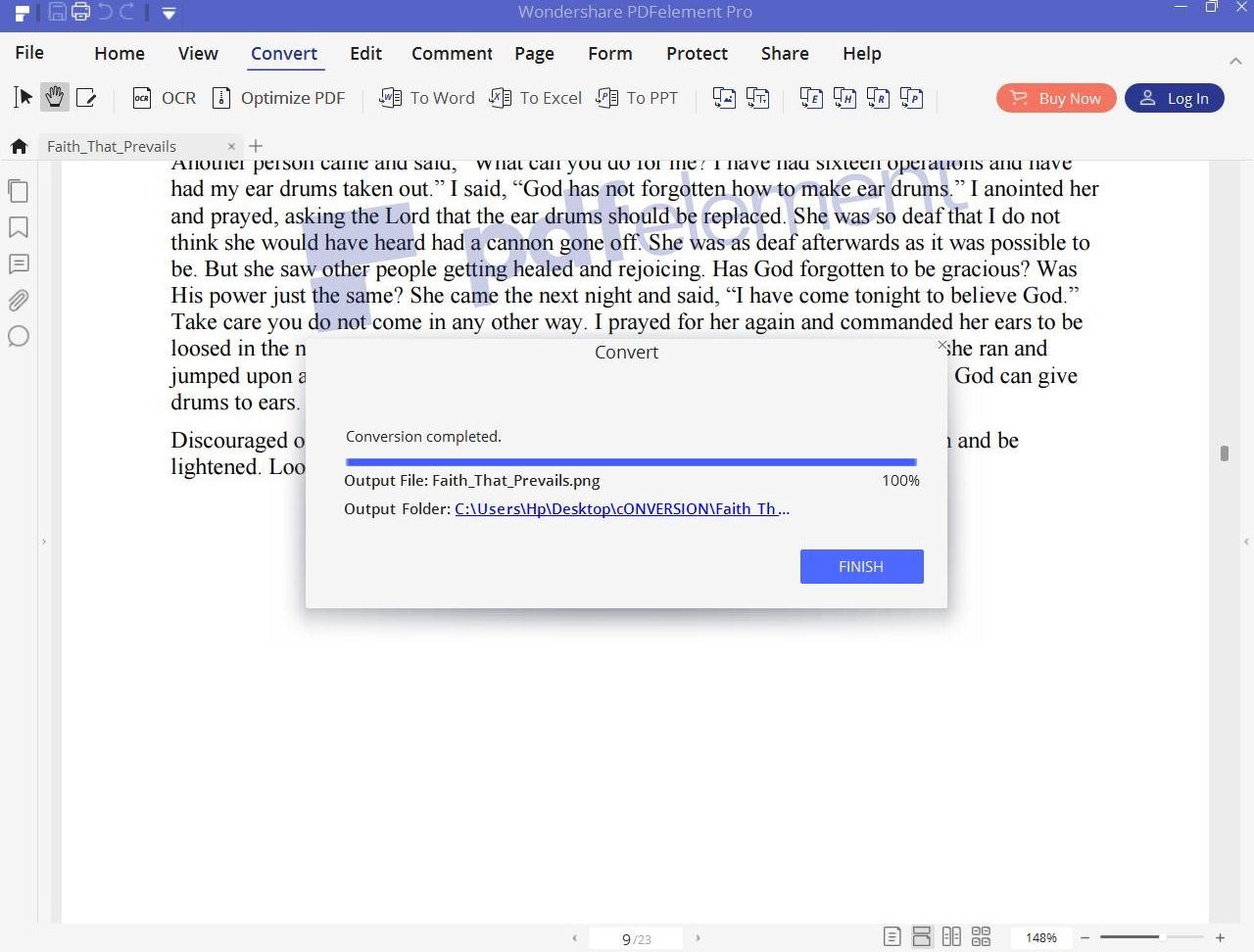
Task: Open the Comment tab
Action: 452,53
